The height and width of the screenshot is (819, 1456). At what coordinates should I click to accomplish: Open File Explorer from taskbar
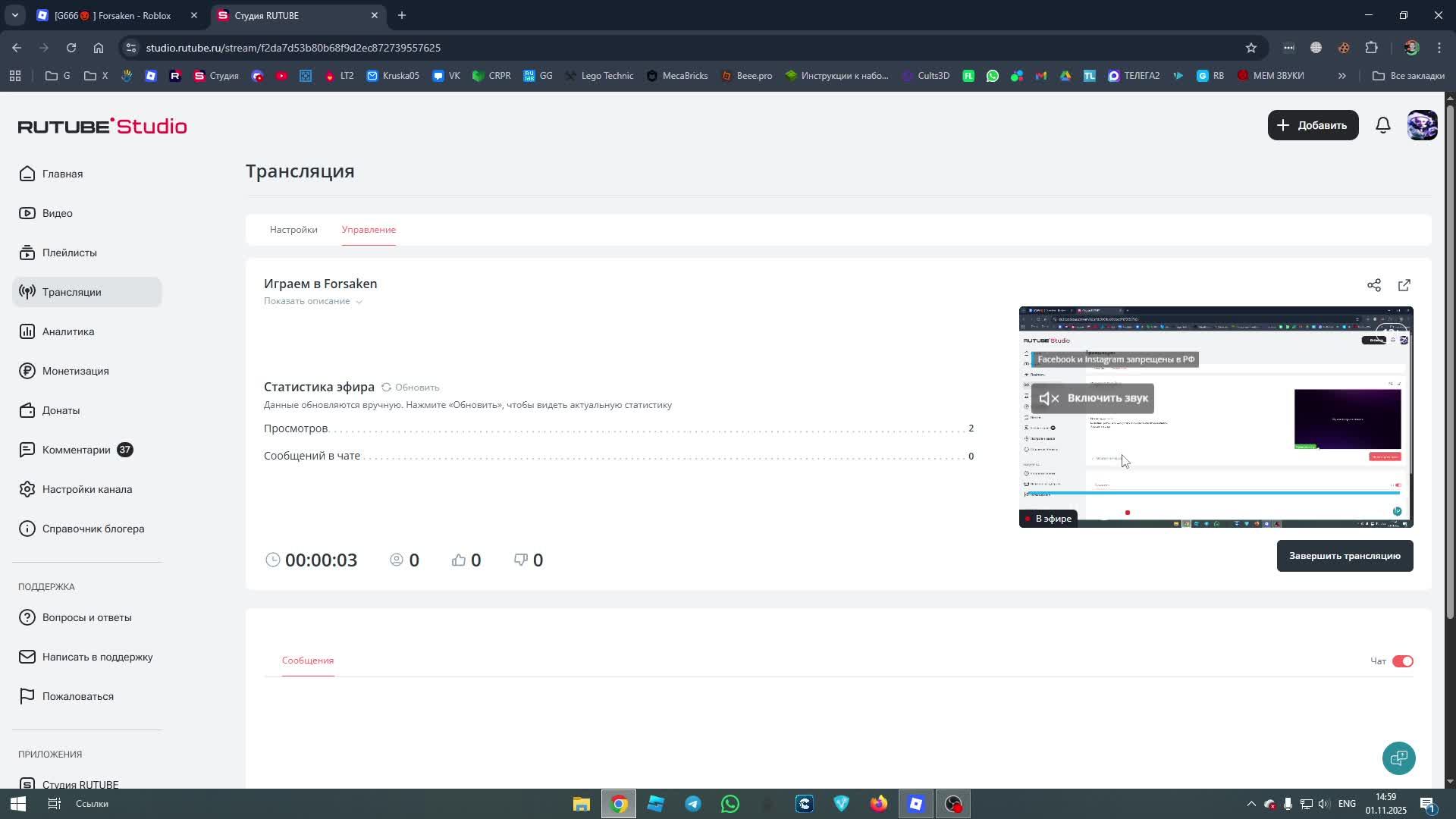(x=581, y=804)
